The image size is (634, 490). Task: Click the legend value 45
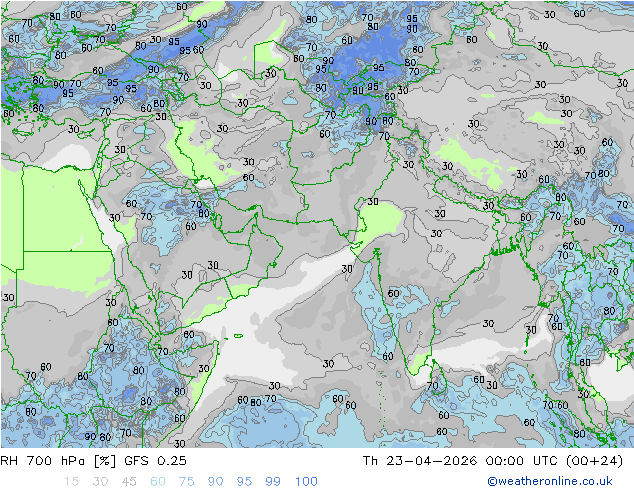pyautogui.click(x=129, y=482)
